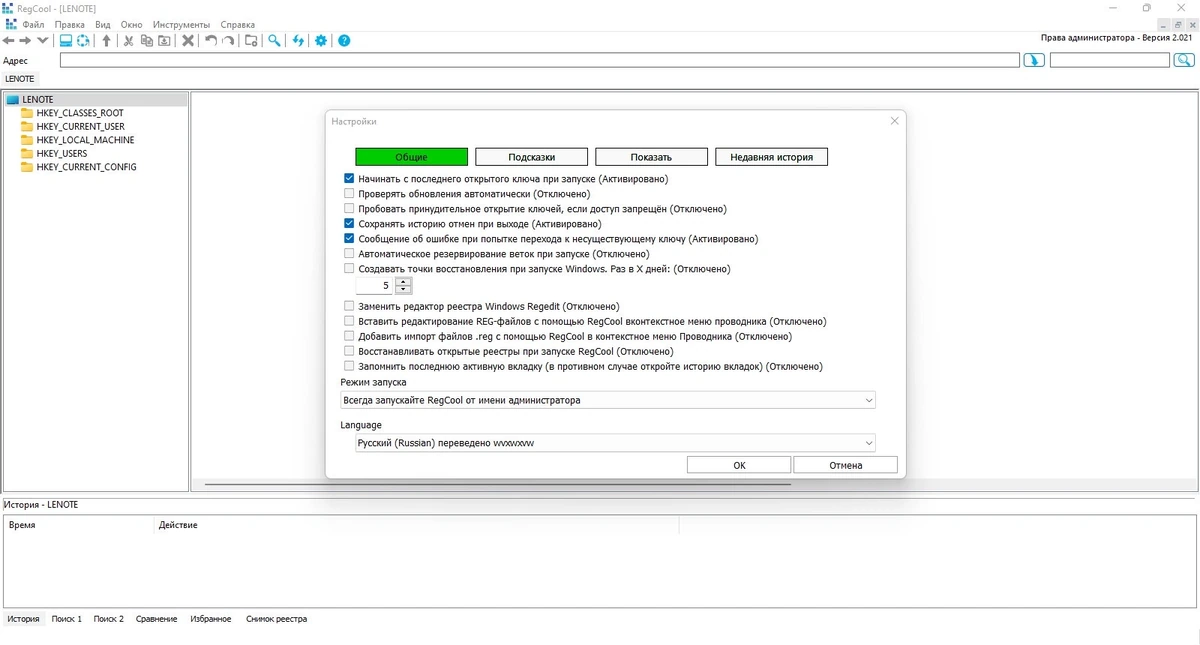This screenshot has height=645, width=1200.
Task: Click the back navigation arrow in toolbar
Action: pyautogui.click(x=8, y=41)
